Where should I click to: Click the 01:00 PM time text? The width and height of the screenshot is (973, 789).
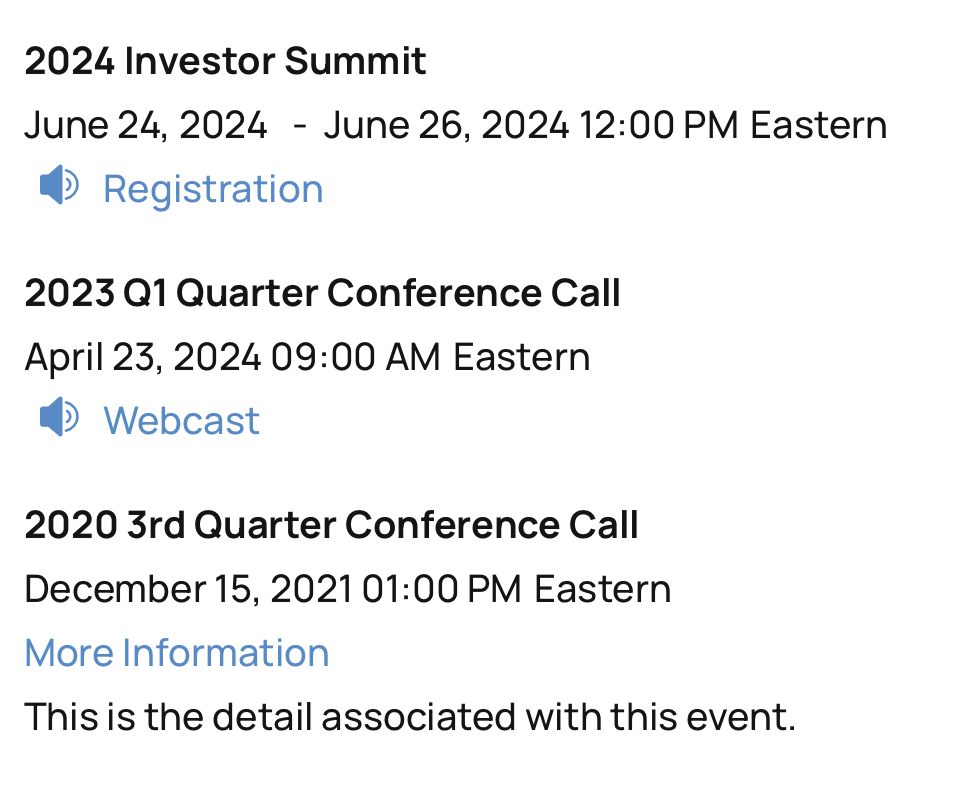click(x=441, y=590)
